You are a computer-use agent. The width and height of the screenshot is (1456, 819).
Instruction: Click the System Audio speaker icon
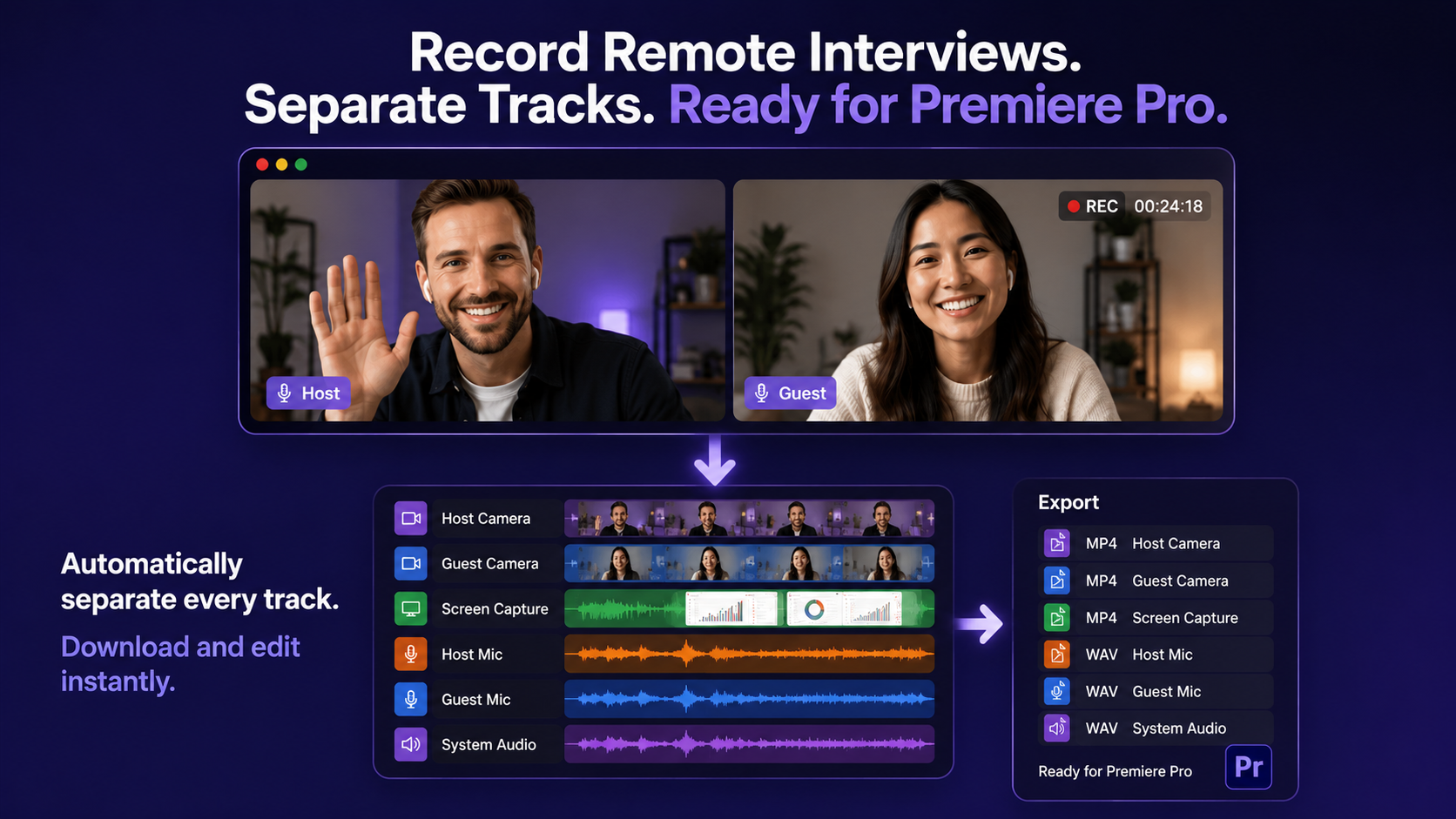click(x=411, y=744)
